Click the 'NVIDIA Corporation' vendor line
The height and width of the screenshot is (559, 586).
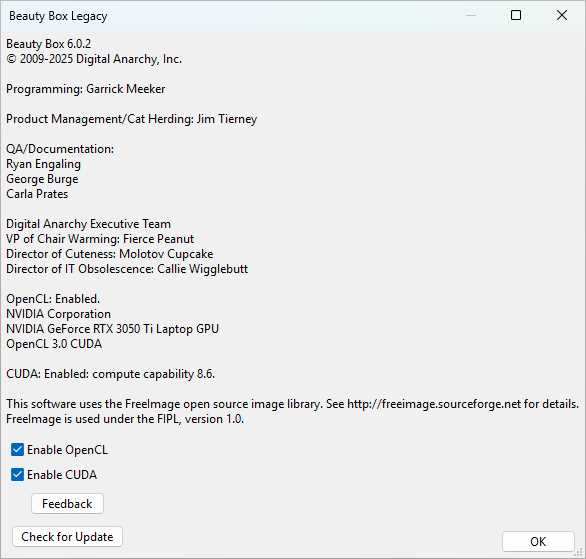(x=59, y=314)
